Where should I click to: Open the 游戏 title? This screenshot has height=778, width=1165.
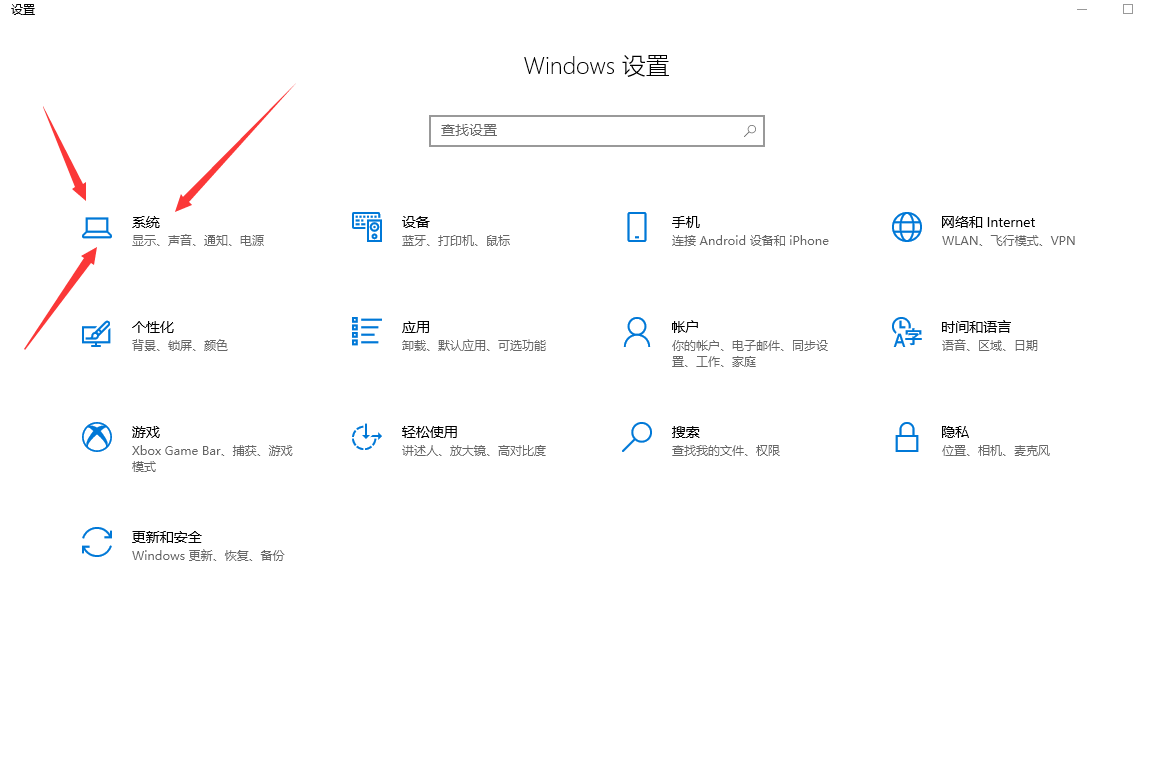146,432
